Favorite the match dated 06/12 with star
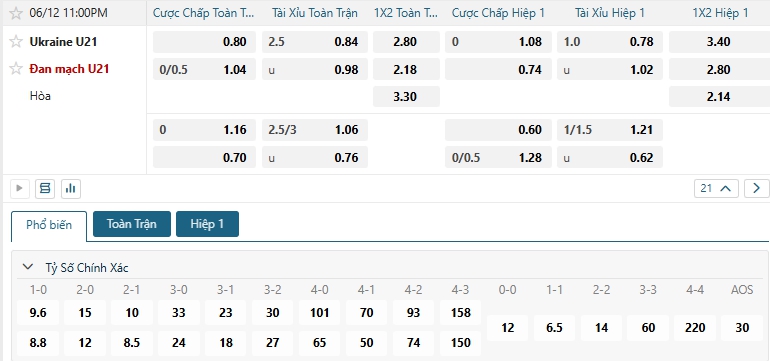 point(16,13)
